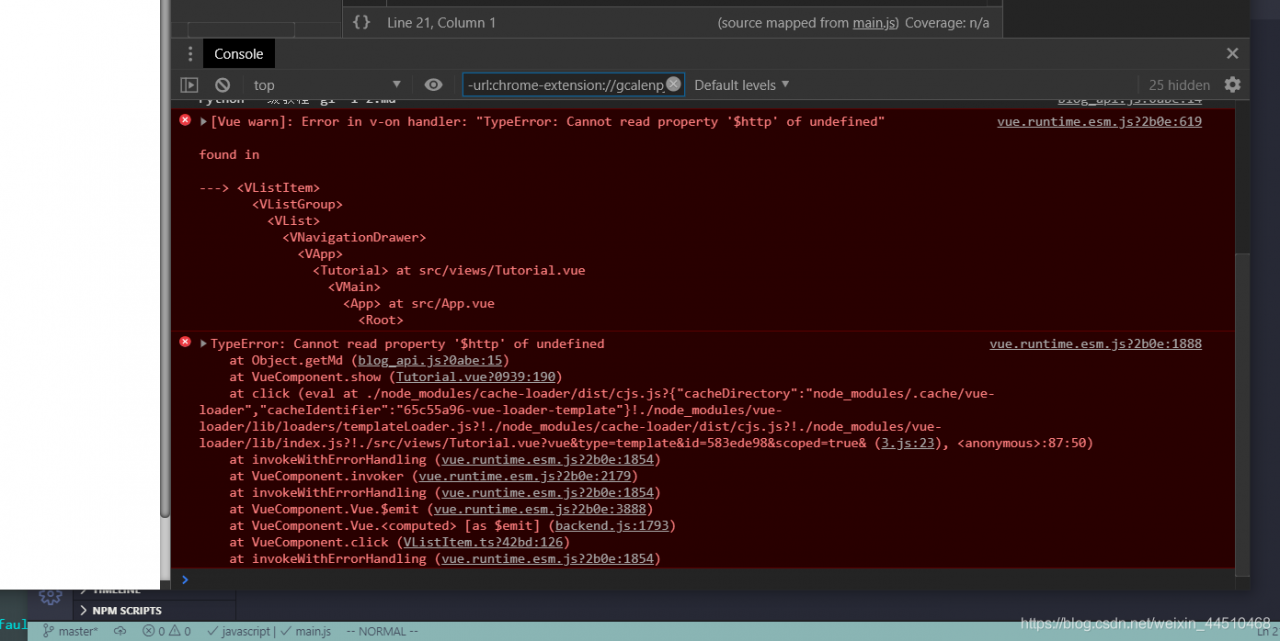Close the Console drawer
The width and height of the screenshot is (1280, 641).
pos(1232,54)
